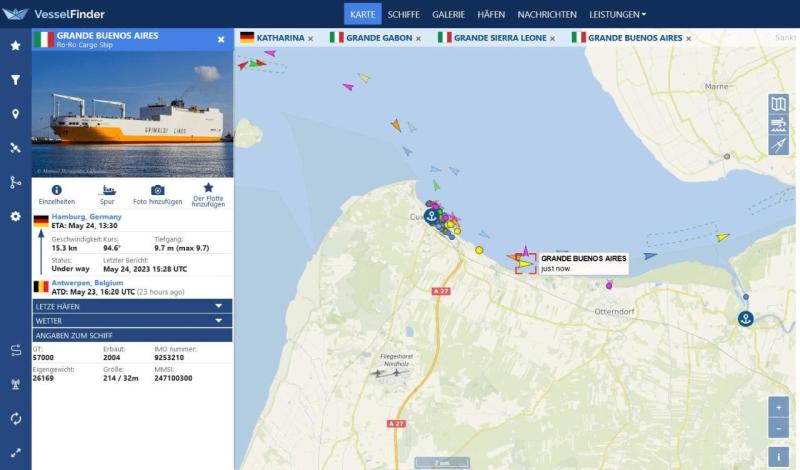Open the route branch icon in sidebar
Image resolution: width=800 pixels, height=470 pixels.
(x=16, y=182)
